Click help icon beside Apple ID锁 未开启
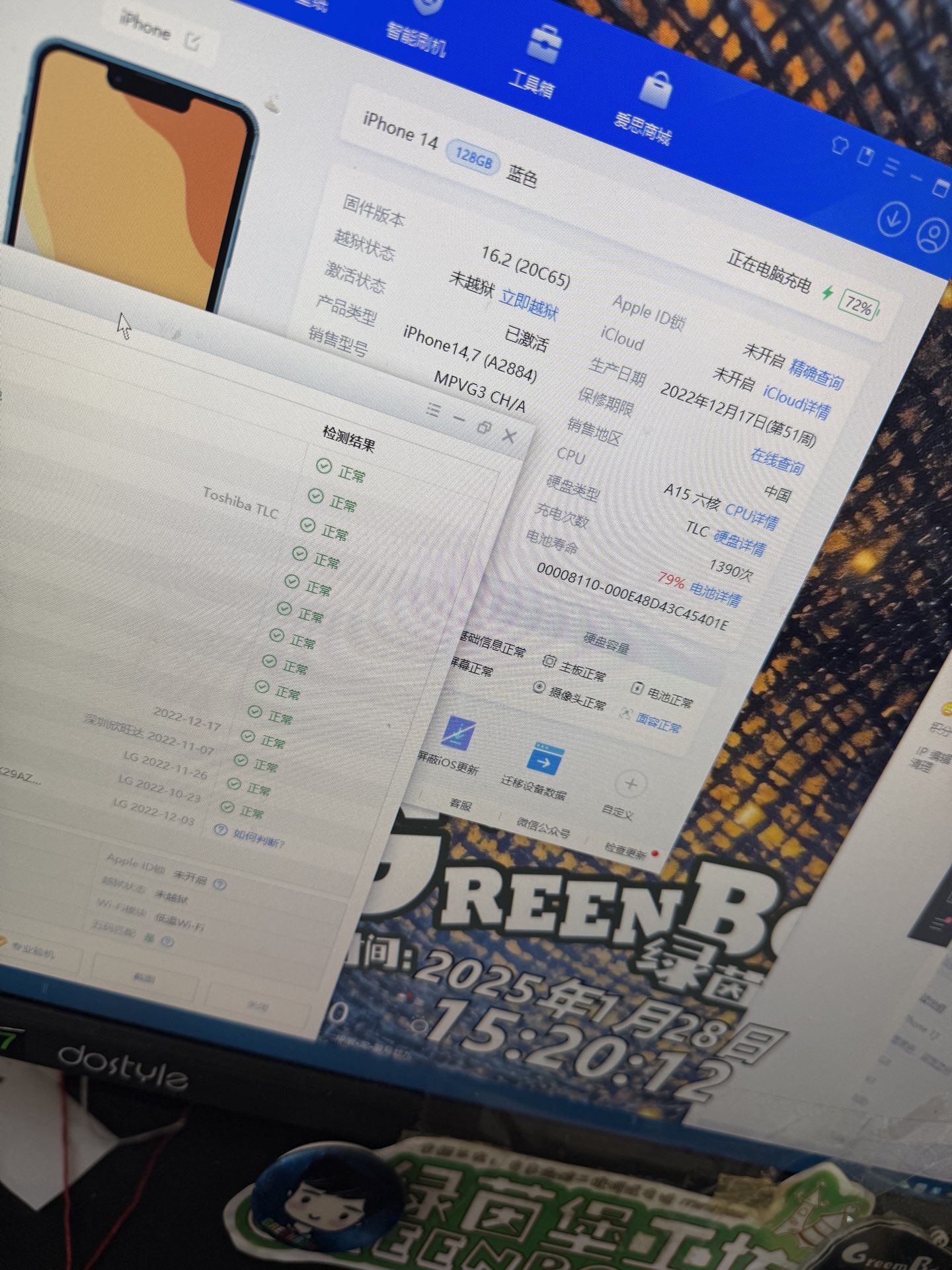Viewport: 952px width, 1270px height. [x=220, y=884]
